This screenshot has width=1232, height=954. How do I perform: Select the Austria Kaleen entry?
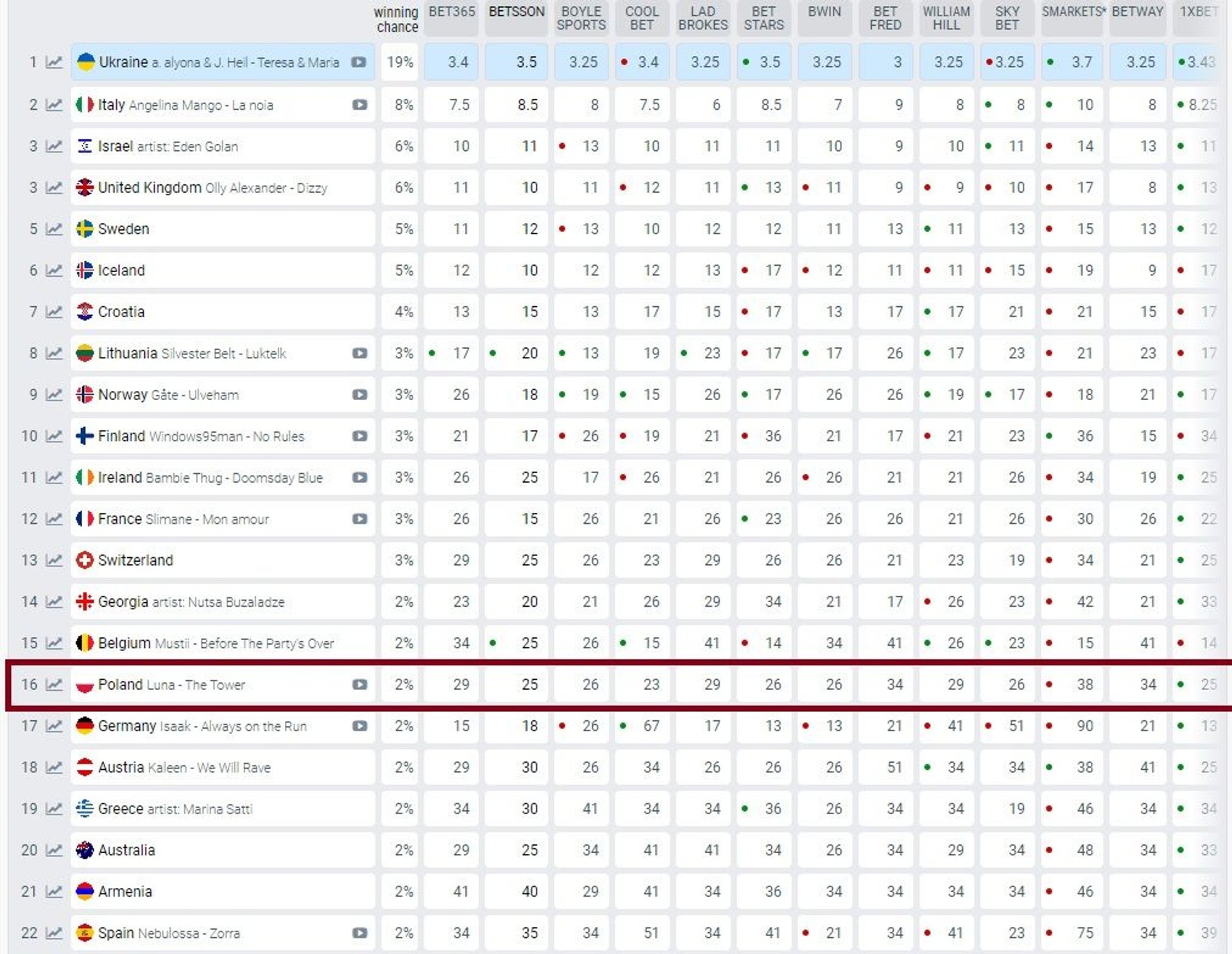click(x=223, y=767)
